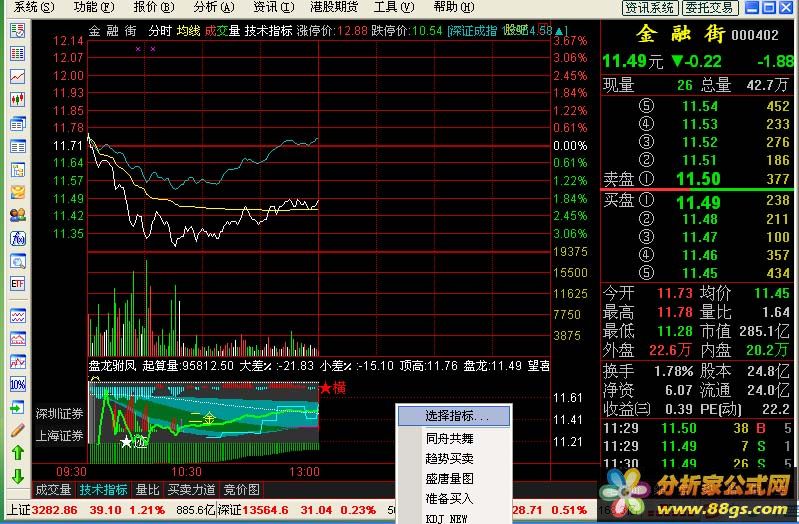Click the 深证 index value 13564.6
Screen dimensions: 799x524
point(265,510)
